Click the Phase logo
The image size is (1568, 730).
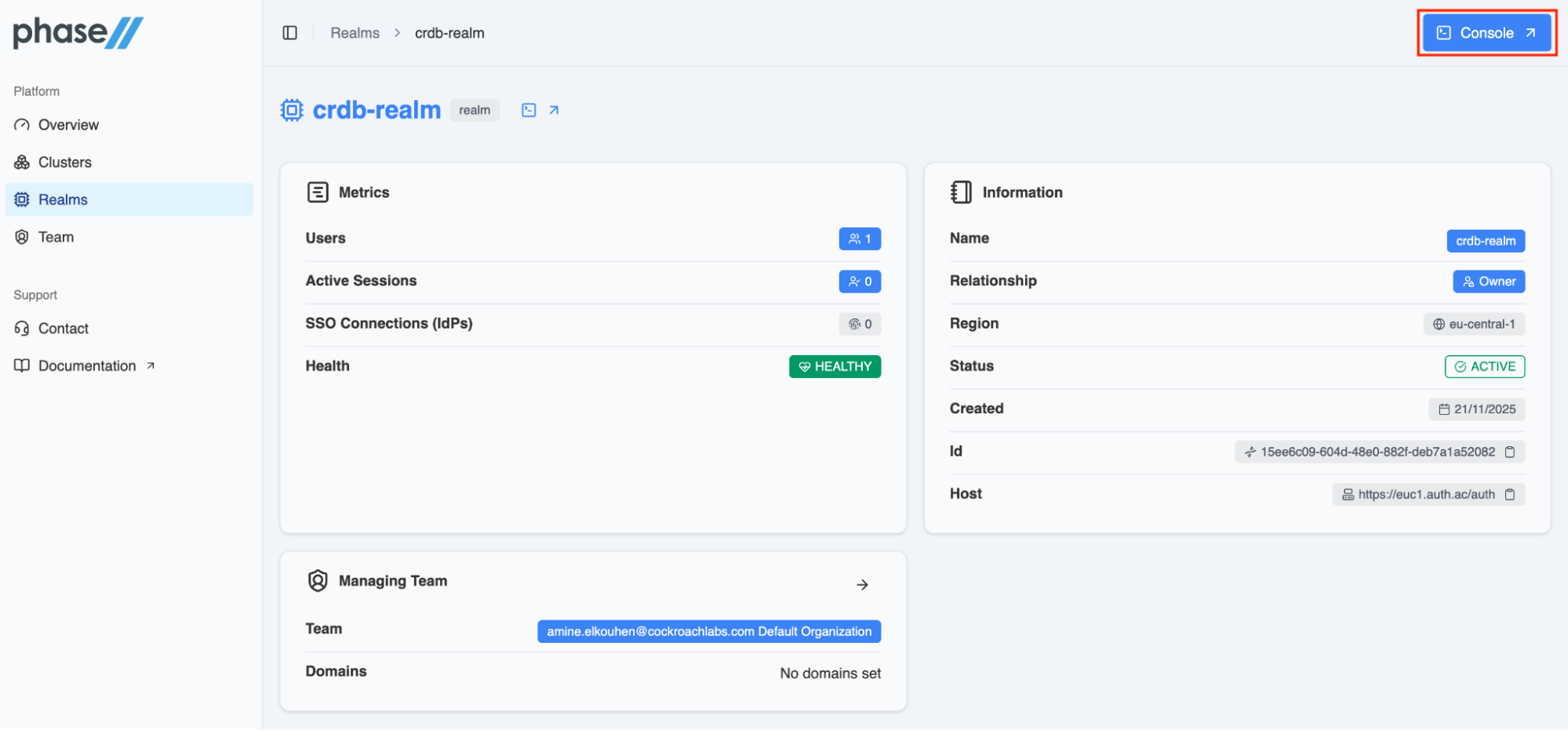76,32
